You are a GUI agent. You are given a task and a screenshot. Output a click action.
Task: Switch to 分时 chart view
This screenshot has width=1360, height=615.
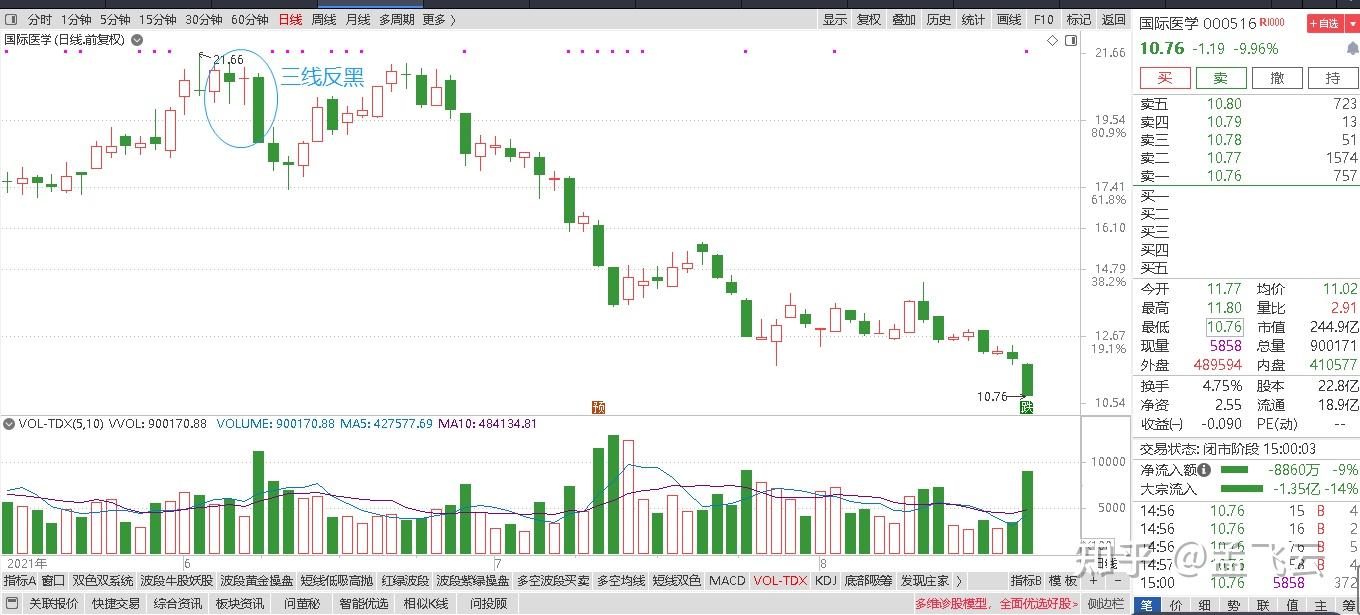coord(40,19)
